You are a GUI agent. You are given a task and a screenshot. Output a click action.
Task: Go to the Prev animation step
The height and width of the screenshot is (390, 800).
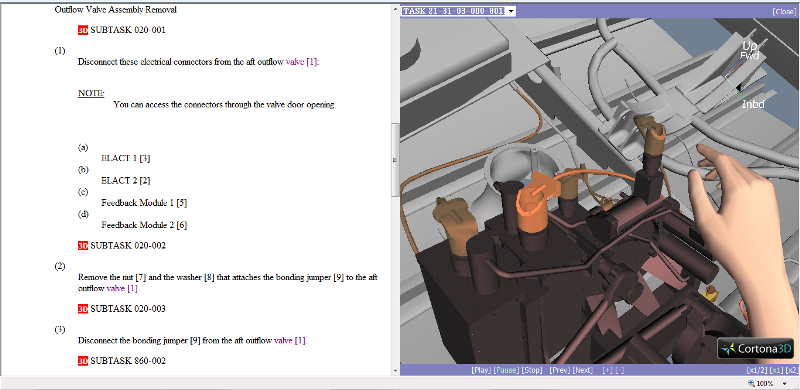[x=560, y=370]
